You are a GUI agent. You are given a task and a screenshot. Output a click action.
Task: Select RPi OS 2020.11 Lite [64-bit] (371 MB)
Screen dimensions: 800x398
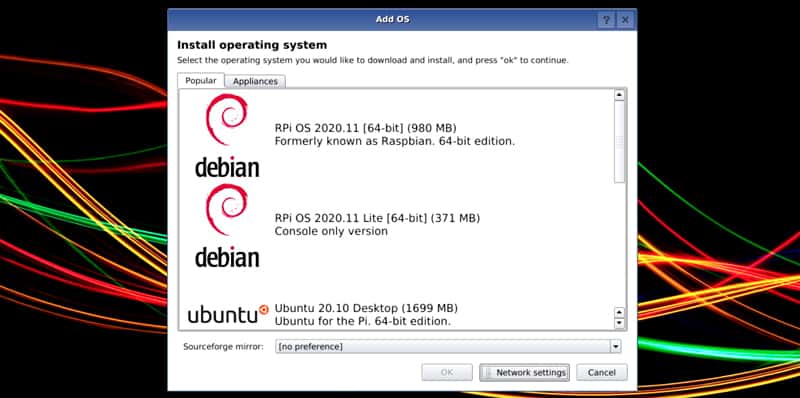377,218
